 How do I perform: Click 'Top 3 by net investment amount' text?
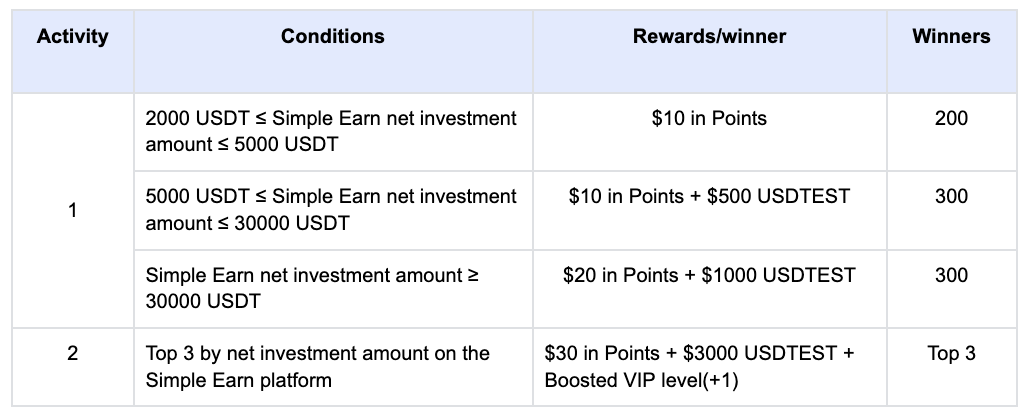pos(317,353)
